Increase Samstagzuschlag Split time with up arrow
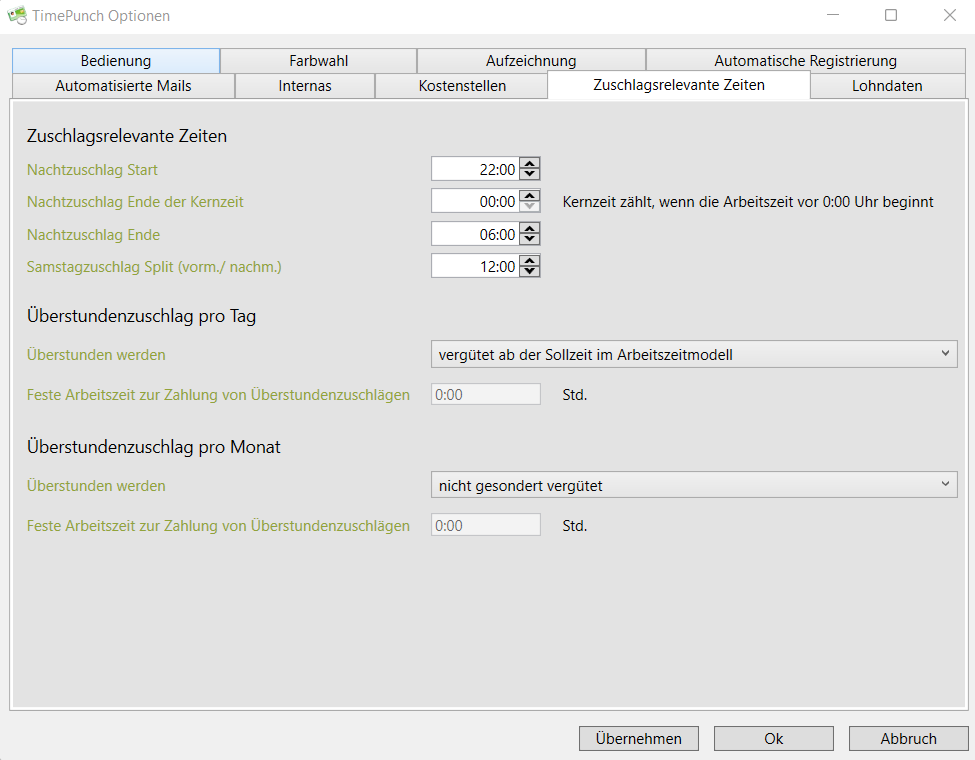The height and width of the screenshot is (760, 975). coord(530,260)
